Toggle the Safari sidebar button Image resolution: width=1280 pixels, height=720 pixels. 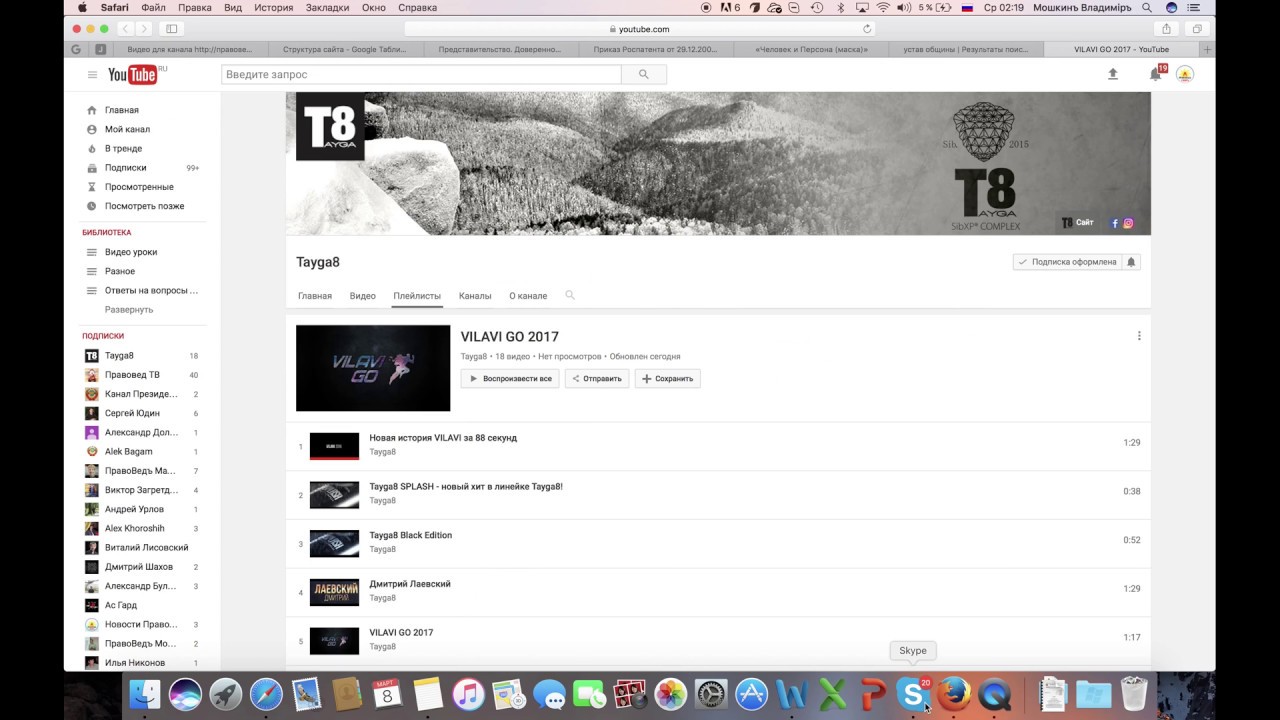(x=172, y=29)
